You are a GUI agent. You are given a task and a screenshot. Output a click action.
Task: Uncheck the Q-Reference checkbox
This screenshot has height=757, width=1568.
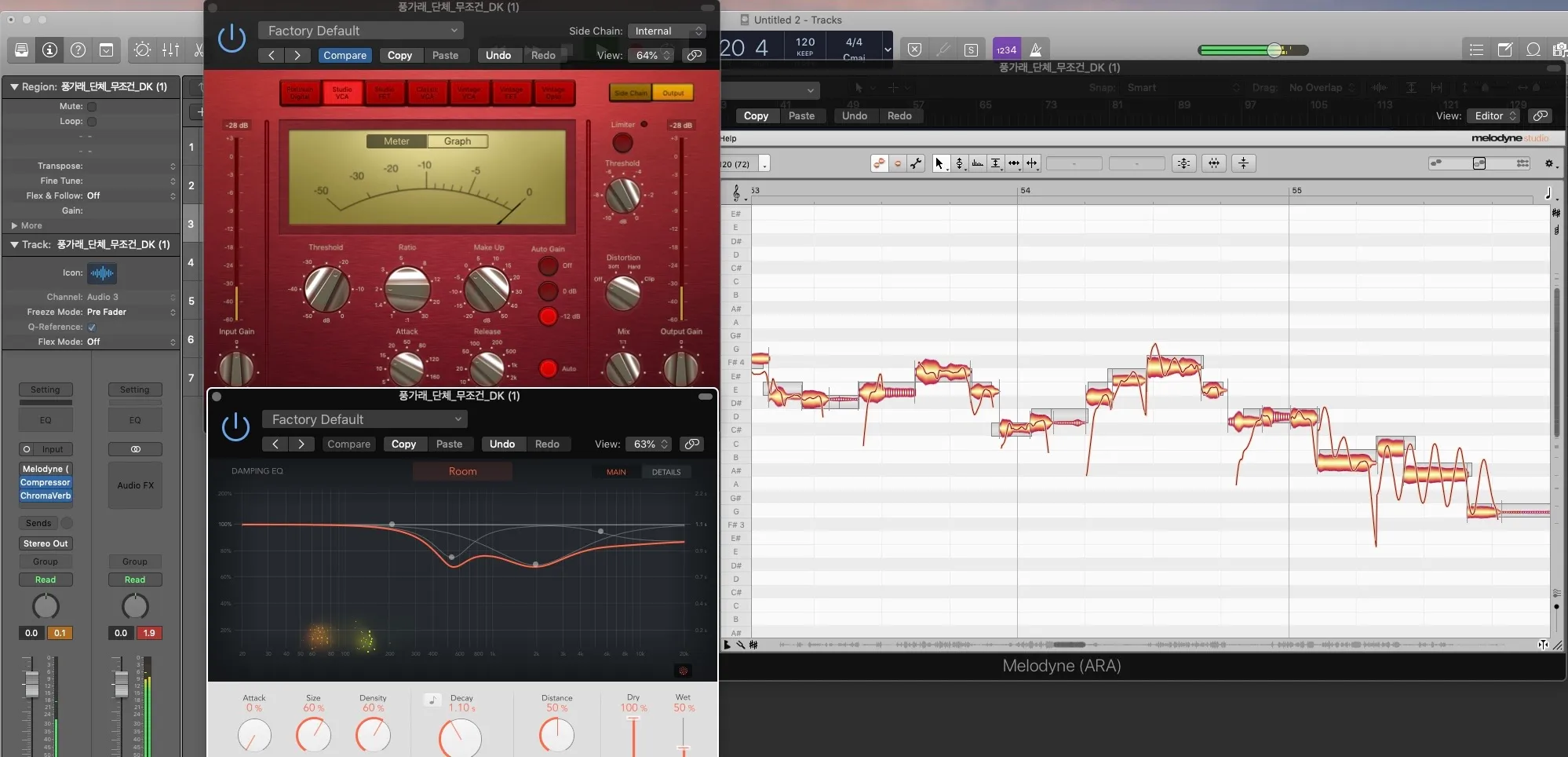[92, 327]
